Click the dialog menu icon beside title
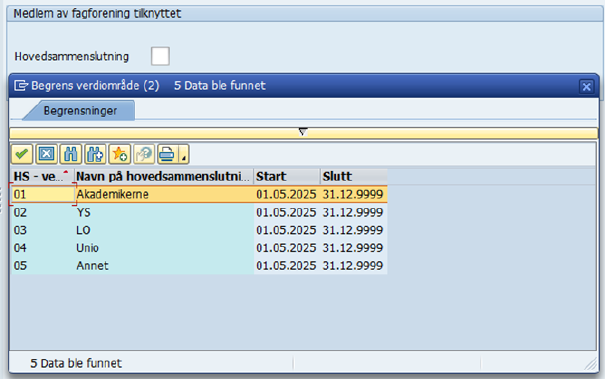 pyautogui.click(x=21, y=85)
